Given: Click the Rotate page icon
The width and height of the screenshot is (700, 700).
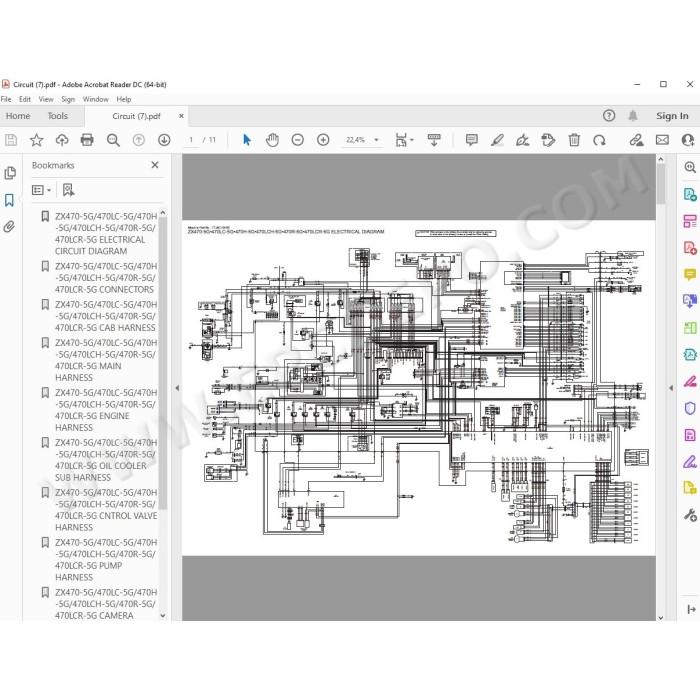Looking at the screenshot, I should [x=599, y=140].
